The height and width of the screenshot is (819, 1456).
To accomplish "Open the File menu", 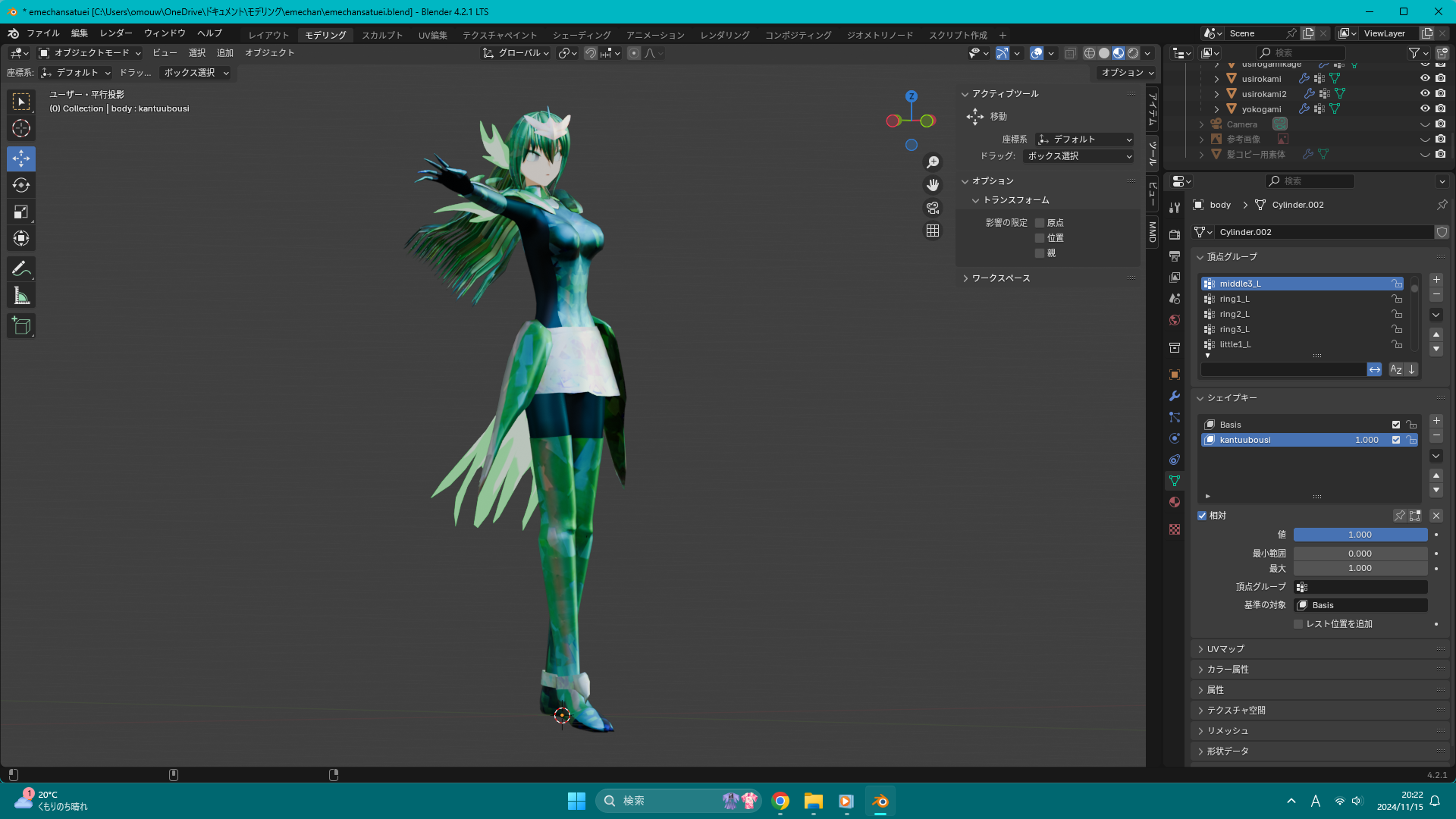I will [x=43, y=33].
